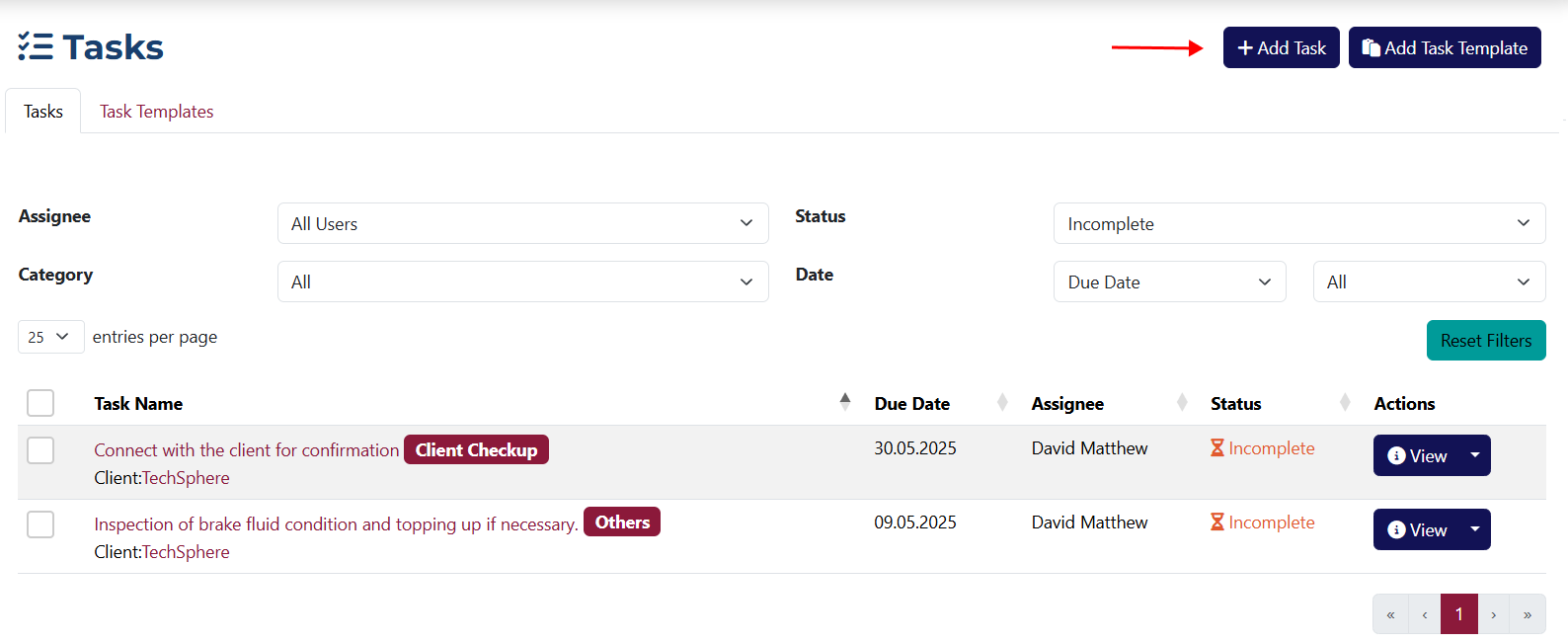Viewport: 1568px width, 643px height.
Task: Check the 'Connect with the client' task checkbox
Action: (x=40, y=450)
